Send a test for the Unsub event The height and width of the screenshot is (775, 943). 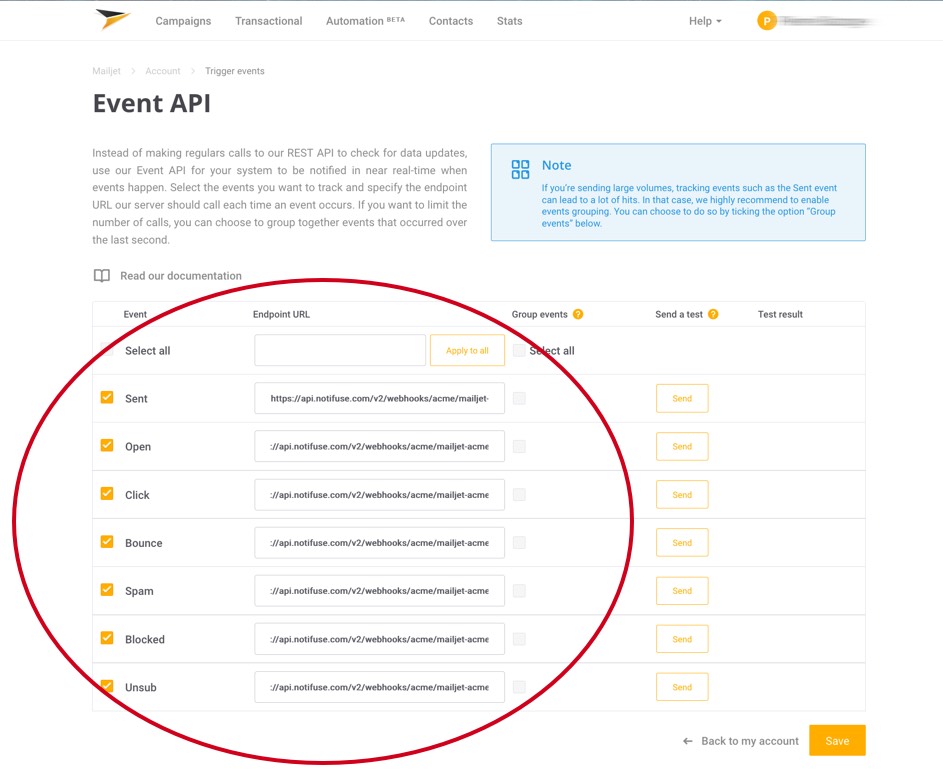(x=682, y=687)
